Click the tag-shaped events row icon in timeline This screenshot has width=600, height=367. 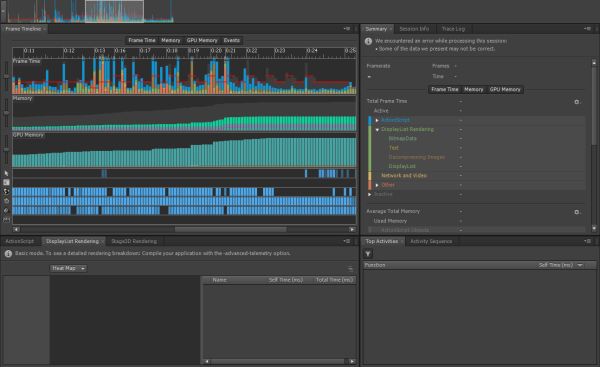6,210
